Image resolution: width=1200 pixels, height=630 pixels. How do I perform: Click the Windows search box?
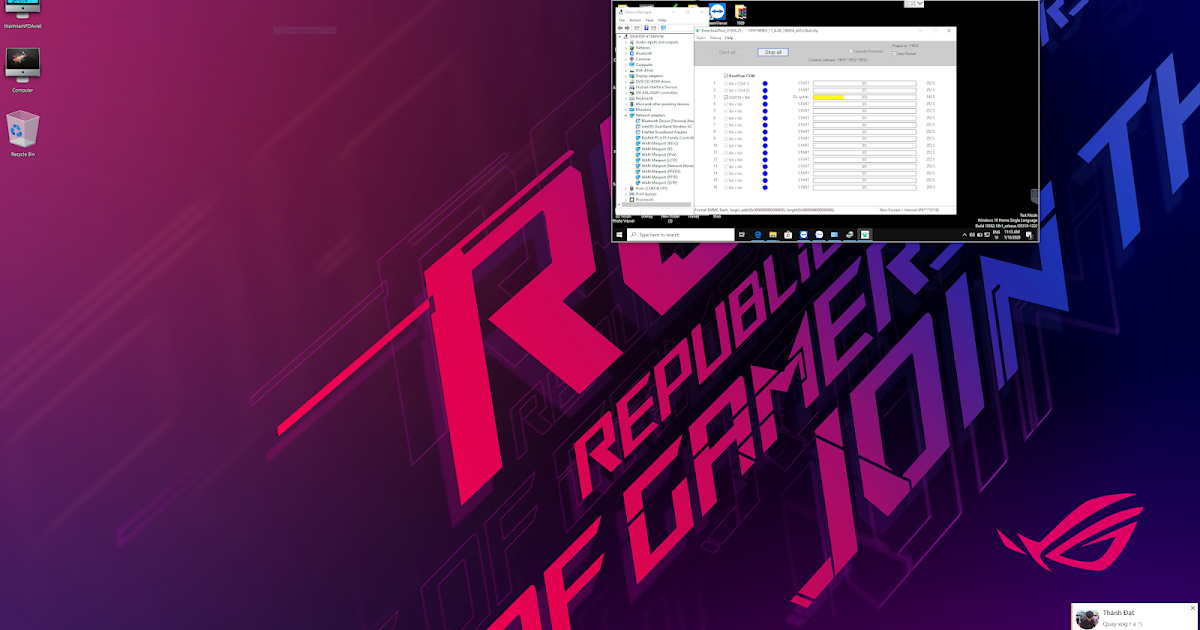[x=680, y=236]
